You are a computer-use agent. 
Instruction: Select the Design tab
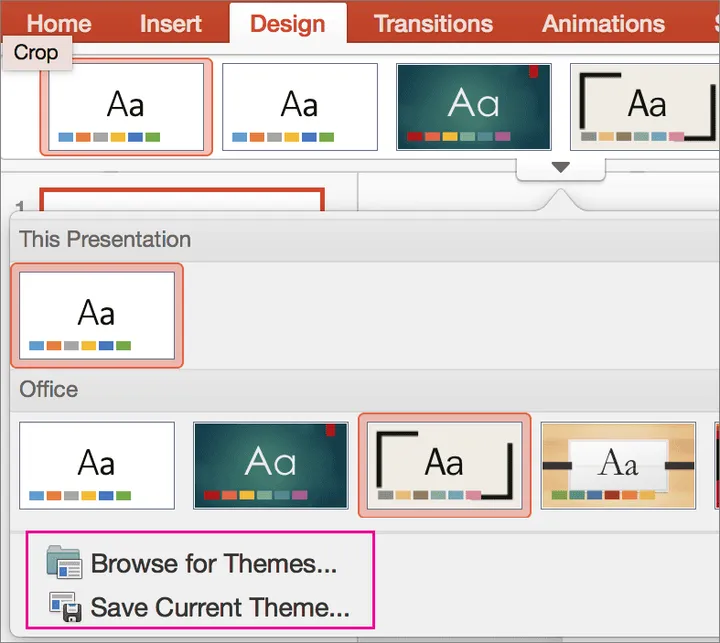(287, 23)
